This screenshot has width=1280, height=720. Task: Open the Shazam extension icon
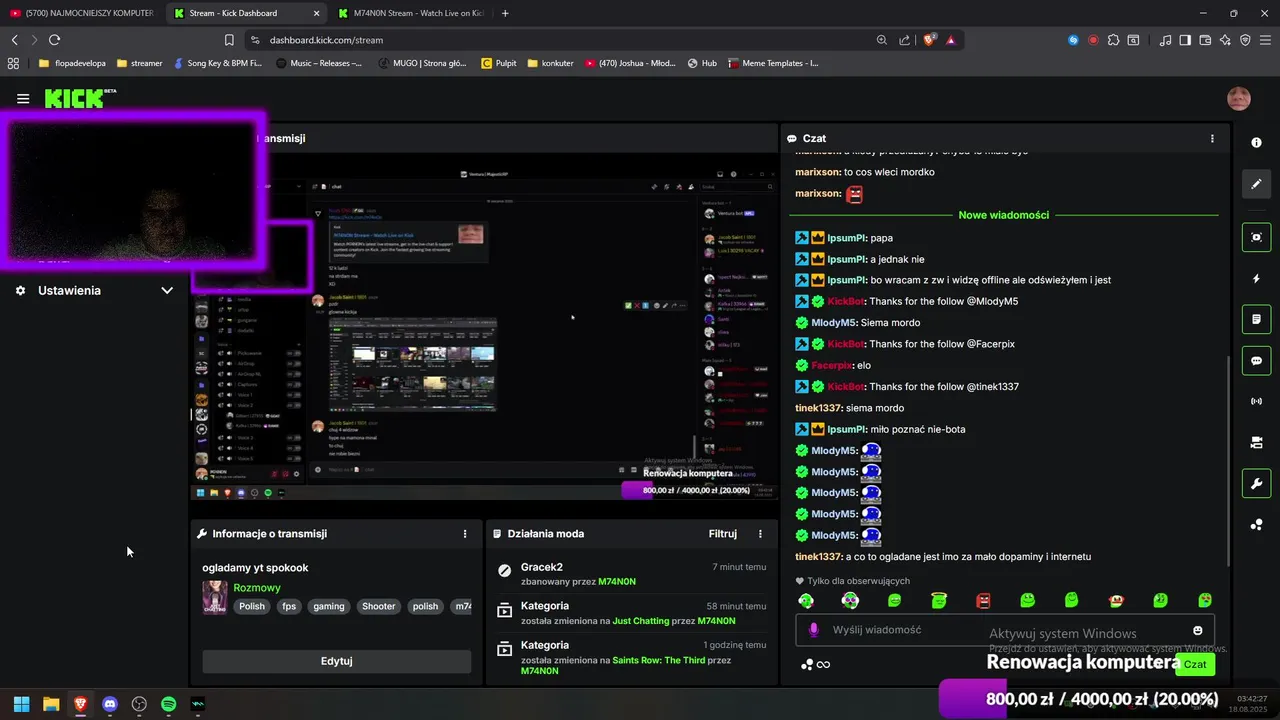(1073, 40)
